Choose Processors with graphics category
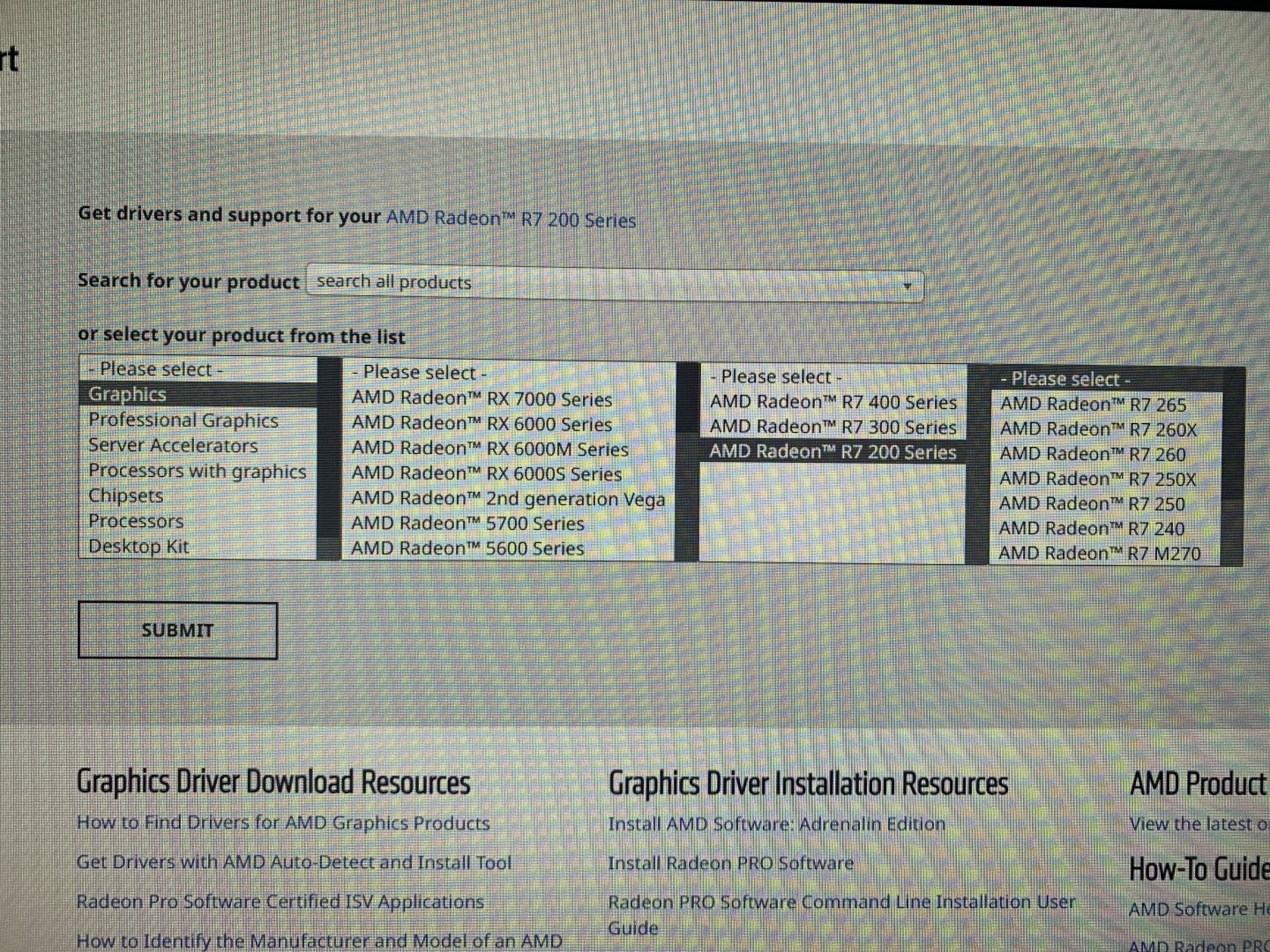This screenshot has height=952, width=1270. coord(198,471)
